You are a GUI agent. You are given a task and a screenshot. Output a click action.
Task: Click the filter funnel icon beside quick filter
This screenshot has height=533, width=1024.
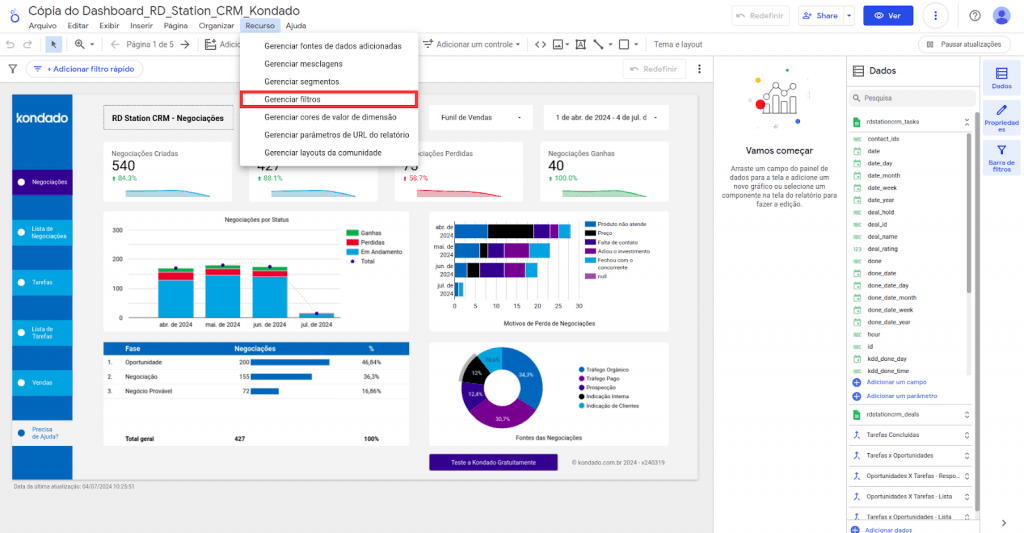(x=13, y=69)
